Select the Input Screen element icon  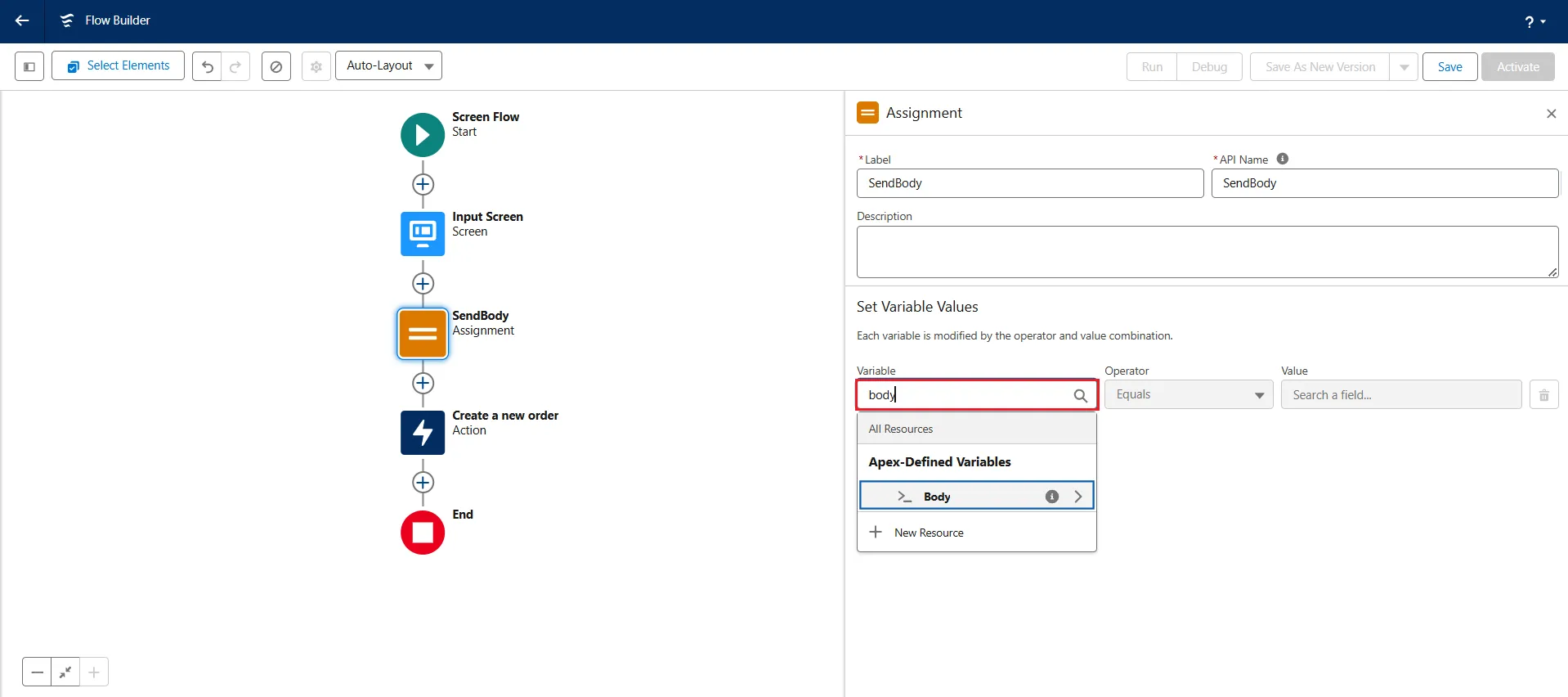coord(423,234)
